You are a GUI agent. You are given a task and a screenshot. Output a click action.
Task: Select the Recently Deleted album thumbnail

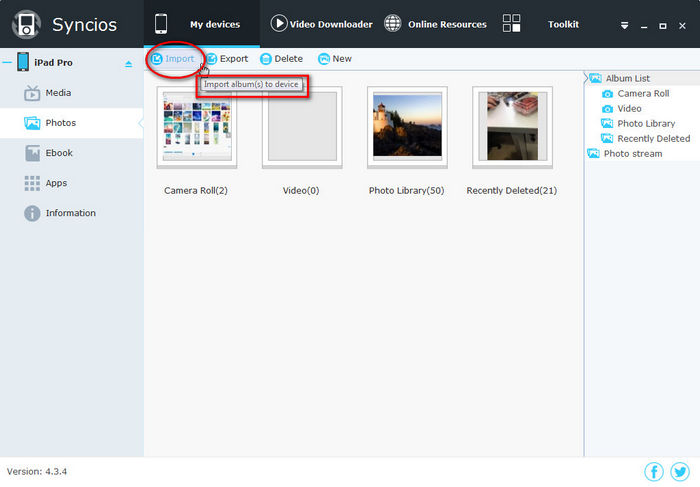point(512,127)
